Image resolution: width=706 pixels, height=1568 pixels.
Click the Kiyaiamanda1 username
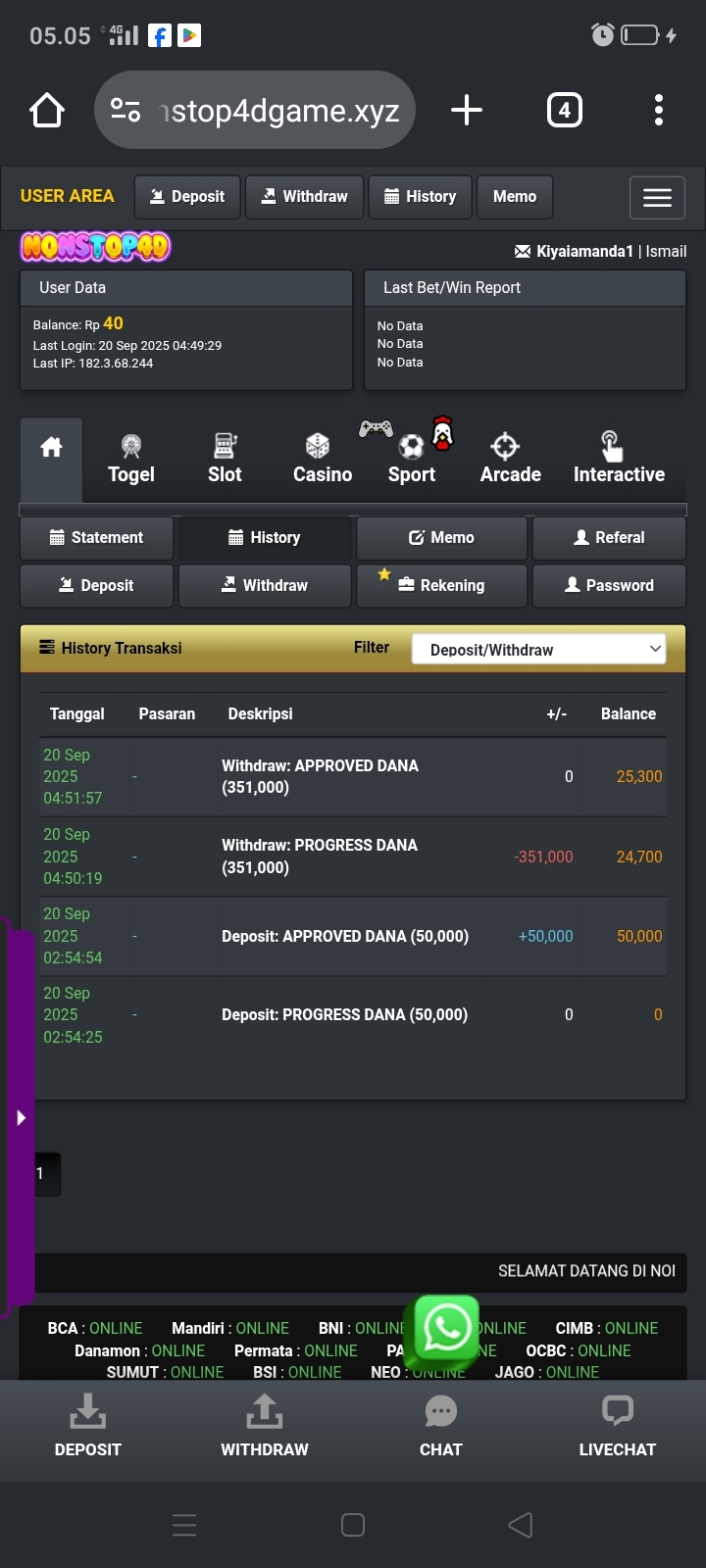584,252
